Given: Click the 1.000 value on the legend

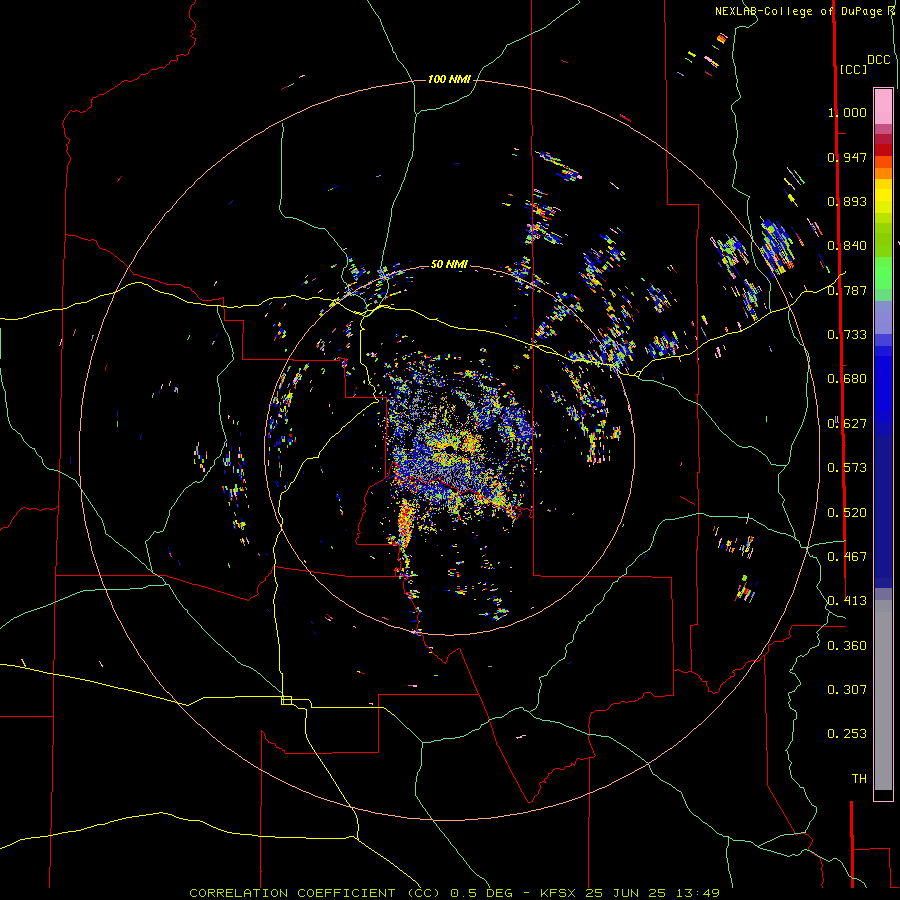Looking at the screenshot, I should click(847, 112).
